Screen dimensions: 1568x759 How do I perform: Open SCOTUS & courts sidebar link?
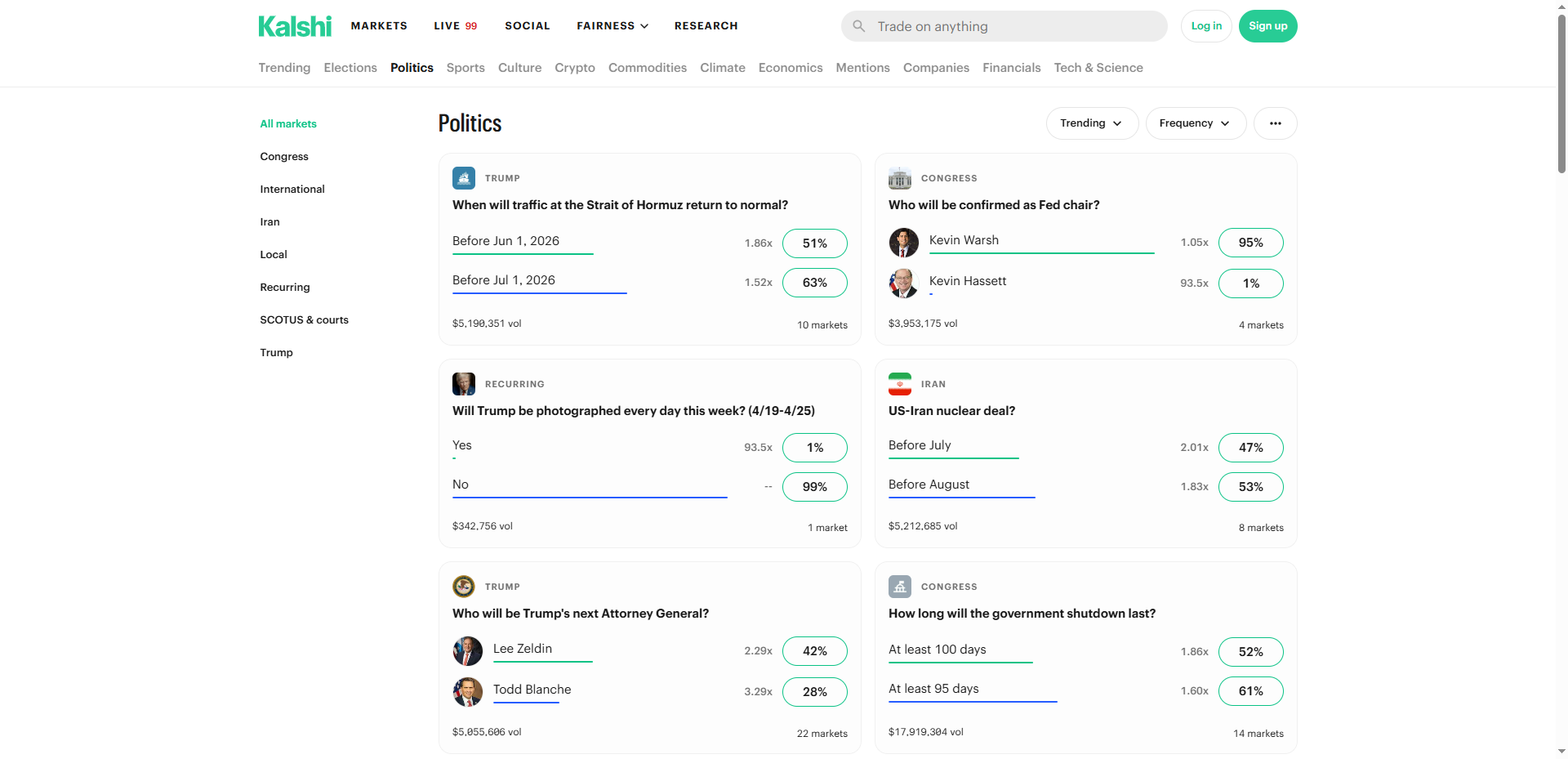pyautogui.click(x=304, y=320)
